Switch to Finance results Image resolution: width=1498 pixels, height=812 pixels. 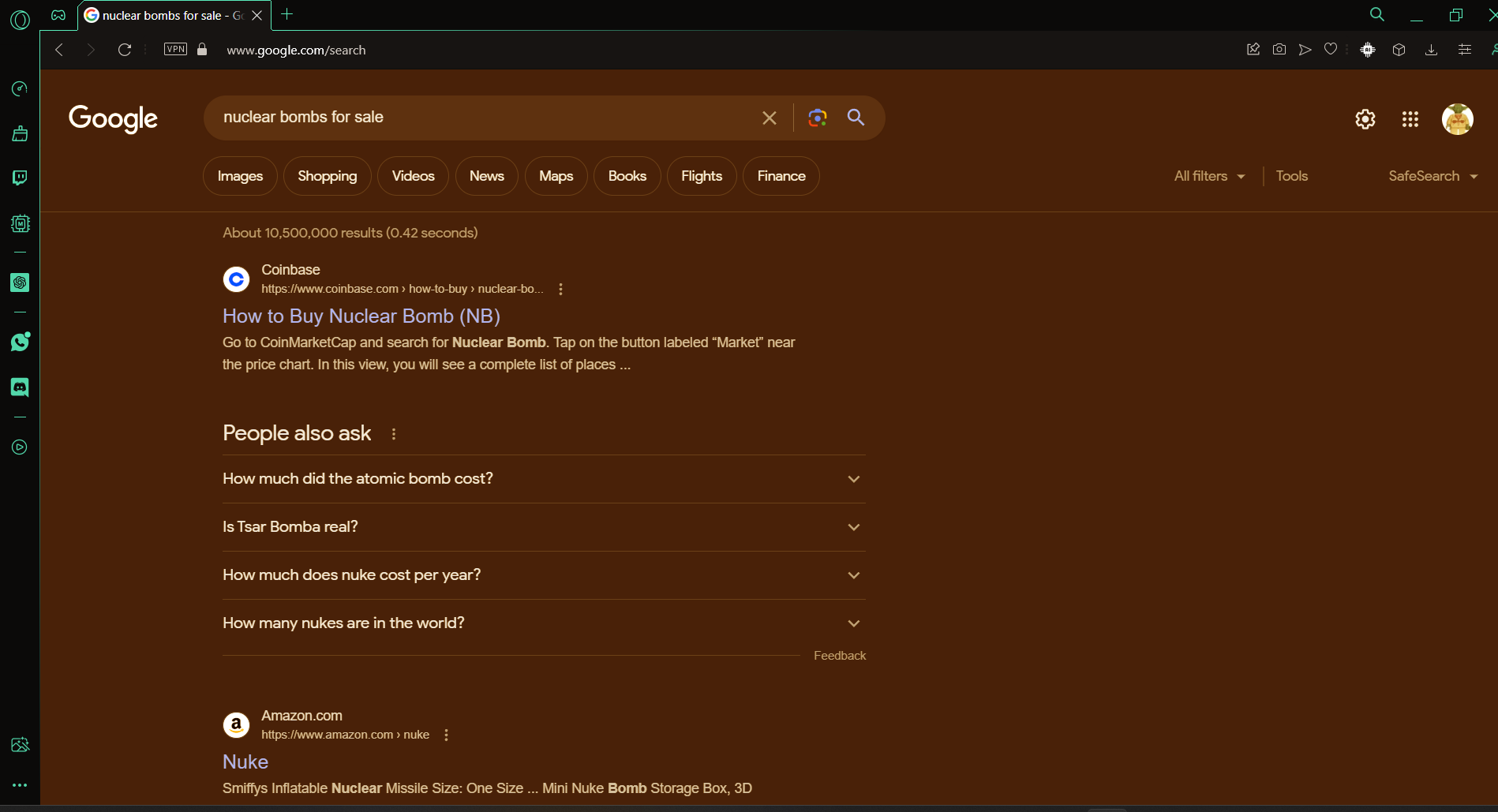pos(781,176)
